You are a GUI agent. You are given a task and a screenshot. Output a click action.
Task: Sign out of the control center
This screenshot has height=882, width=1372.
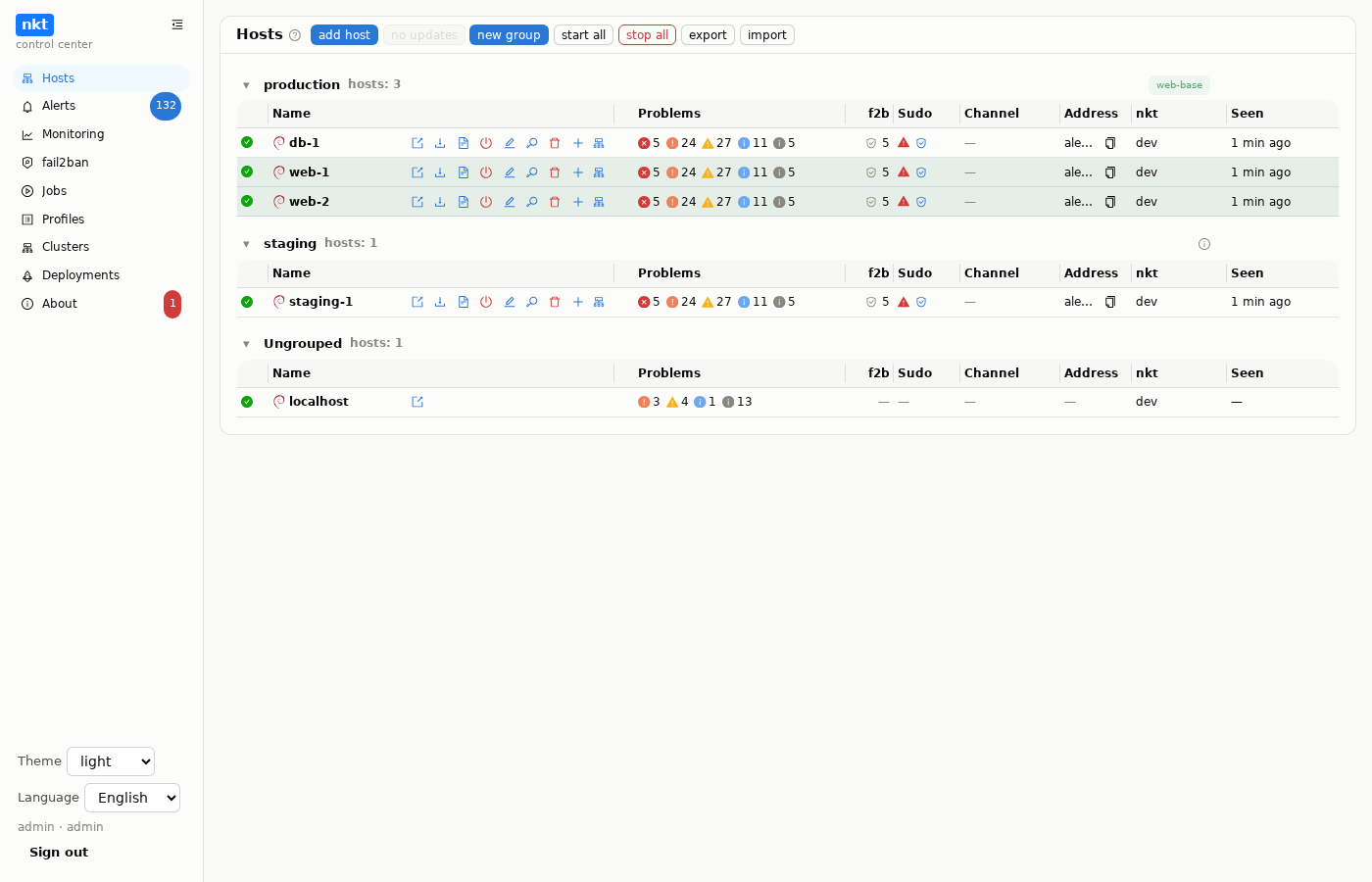[x=59, y=853]
